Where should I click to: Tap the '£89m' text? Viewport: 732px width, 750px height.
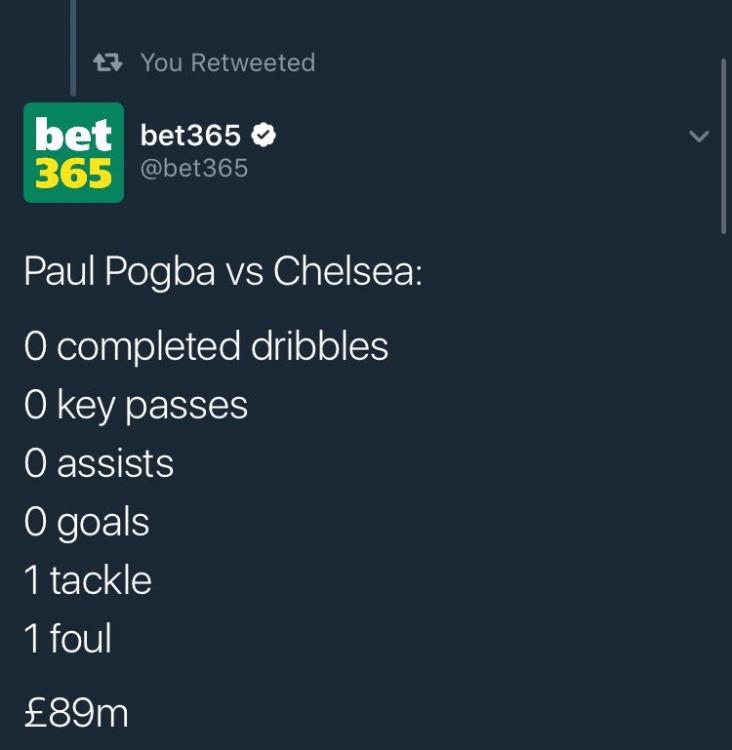click(x=76, y=712)
